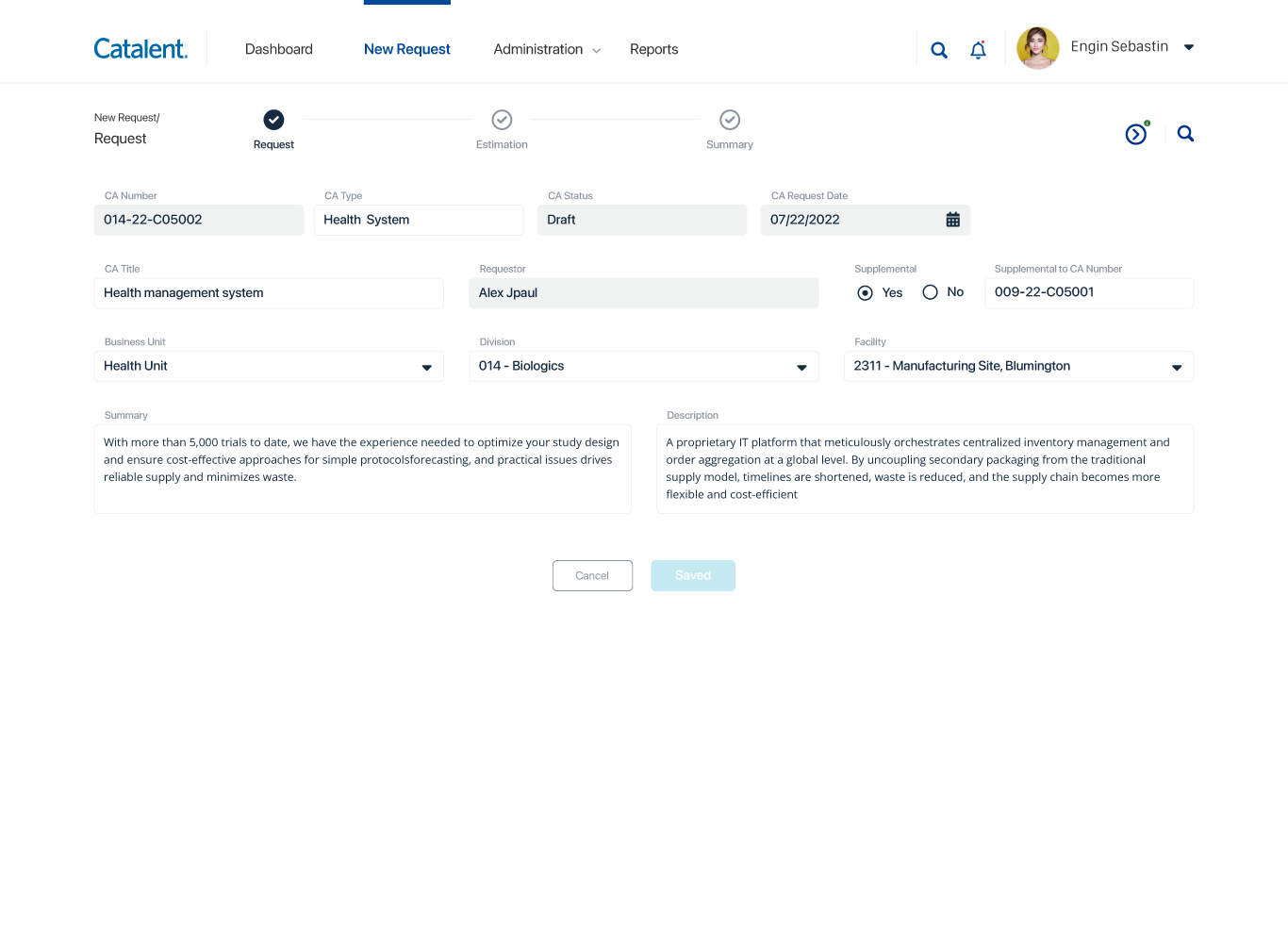1288x943 pixels.
Task: Click the search icon in top navigation
Action: click(938, 50)
